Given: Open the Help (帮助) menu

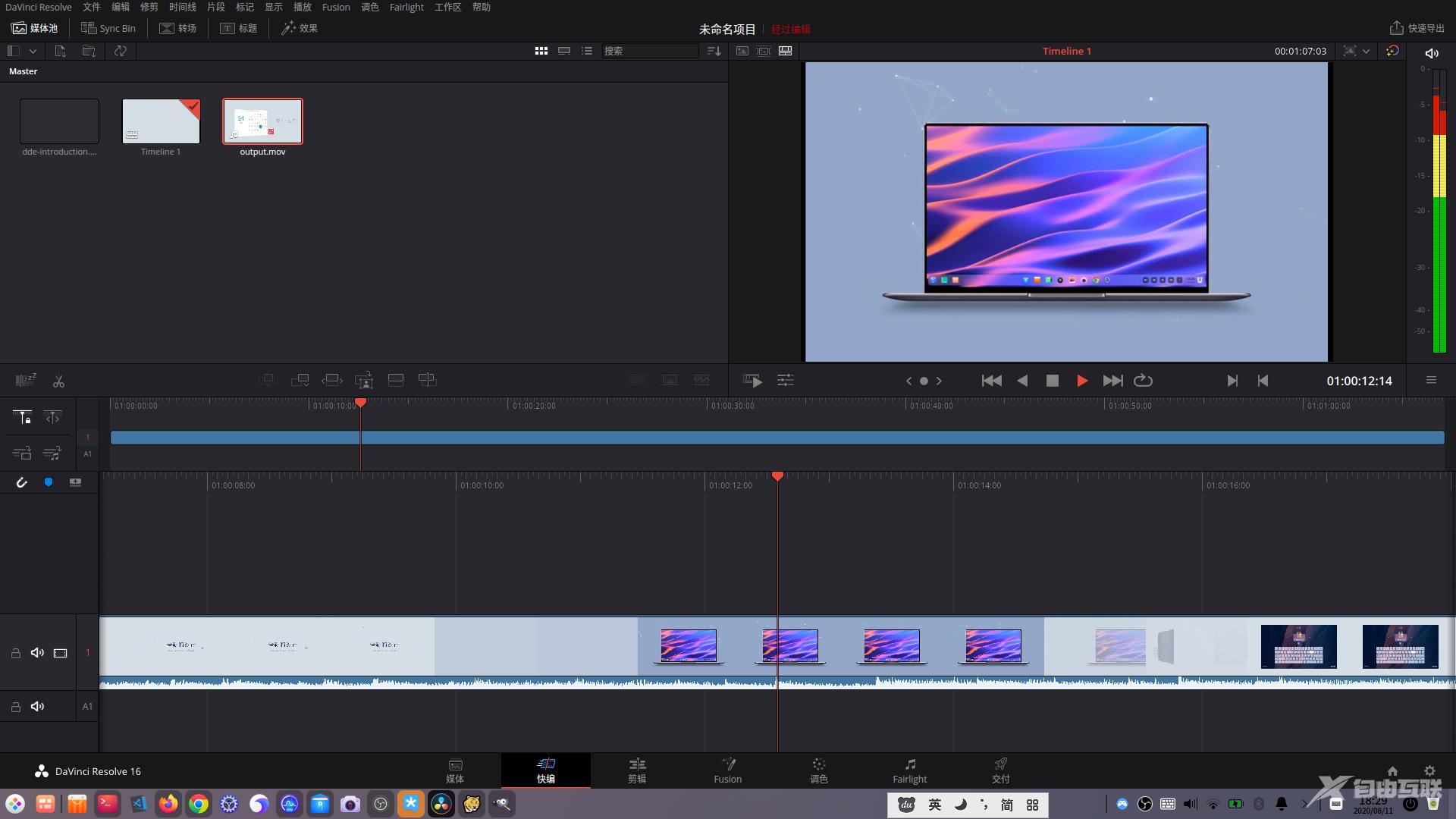Looking at the screenshot, I should pos(482,7).
